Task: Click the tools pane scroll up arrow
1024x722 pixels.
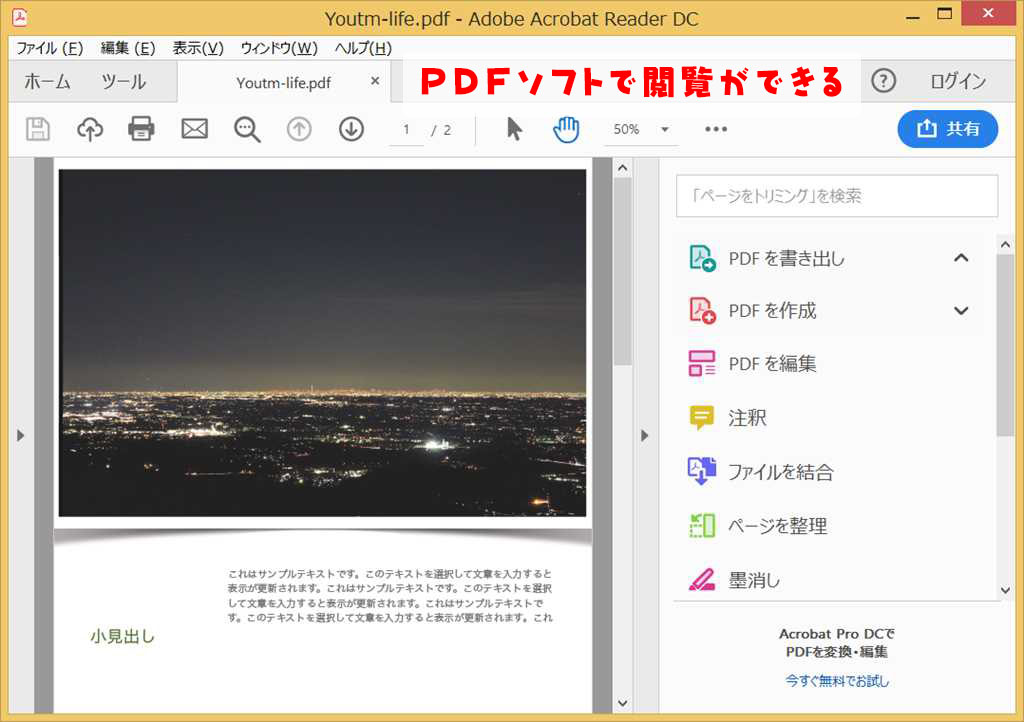Action: (x=1005, y=245)
